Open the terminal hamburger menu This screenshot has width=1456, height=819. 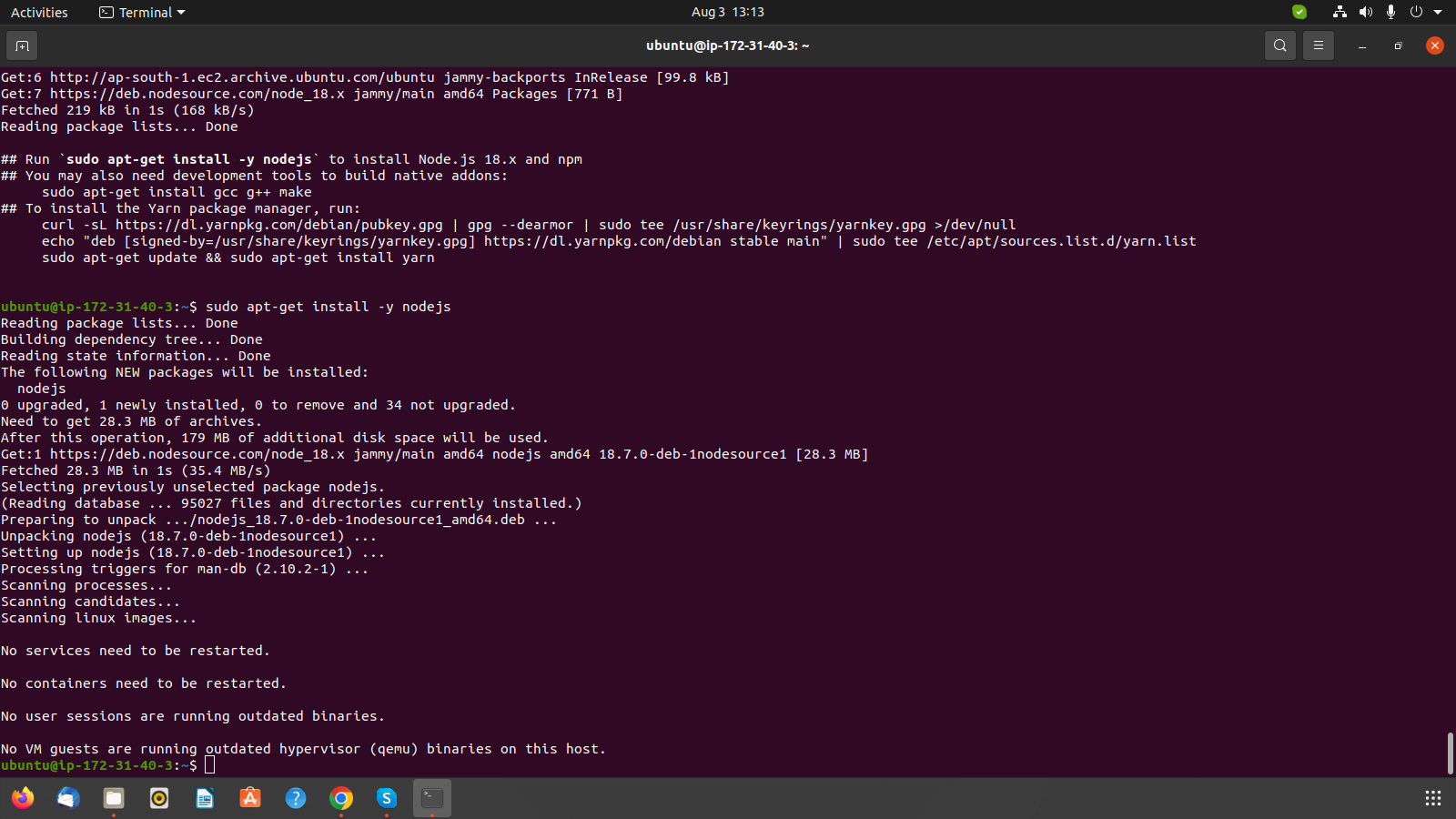tap(1318, 45)
